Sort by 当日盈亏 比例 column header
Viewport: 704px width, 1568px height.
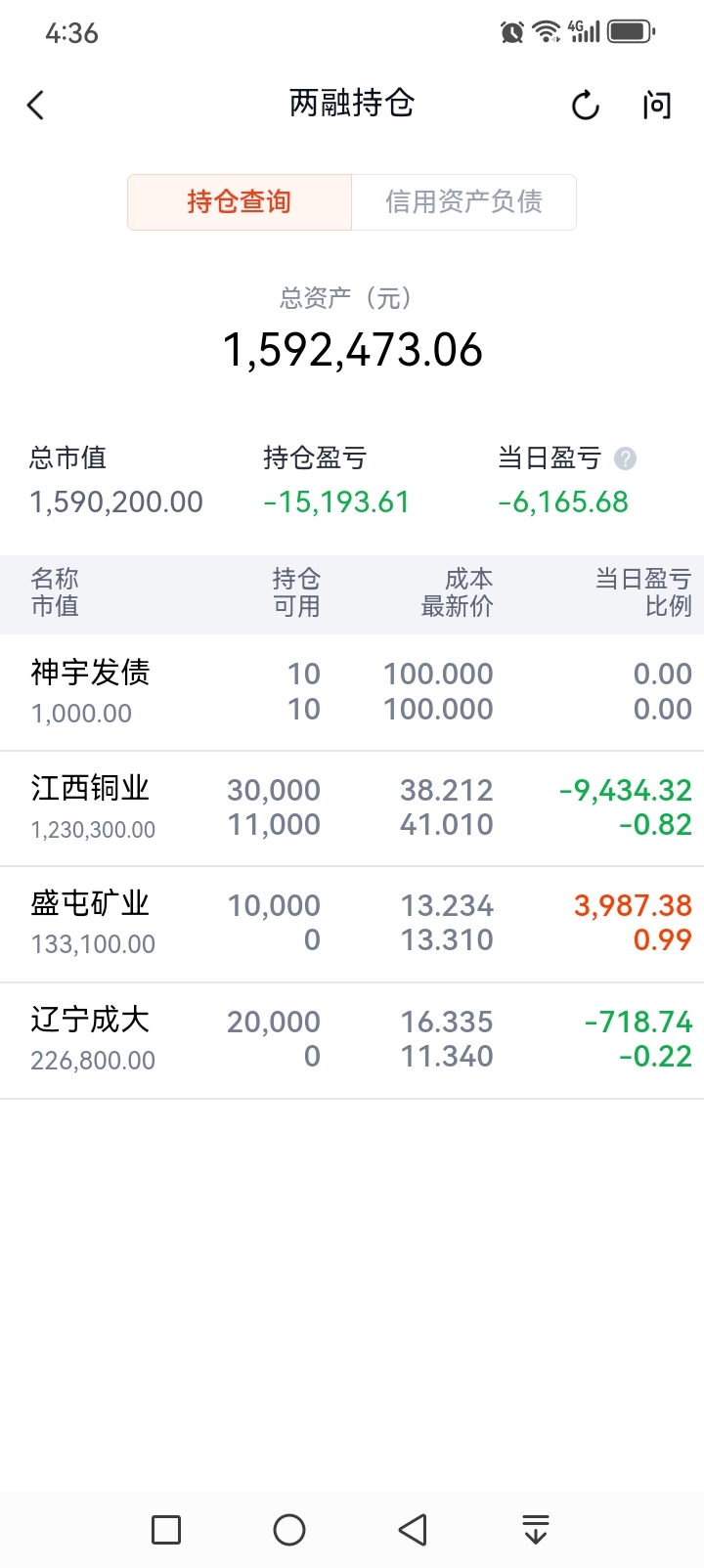[643, 592]
